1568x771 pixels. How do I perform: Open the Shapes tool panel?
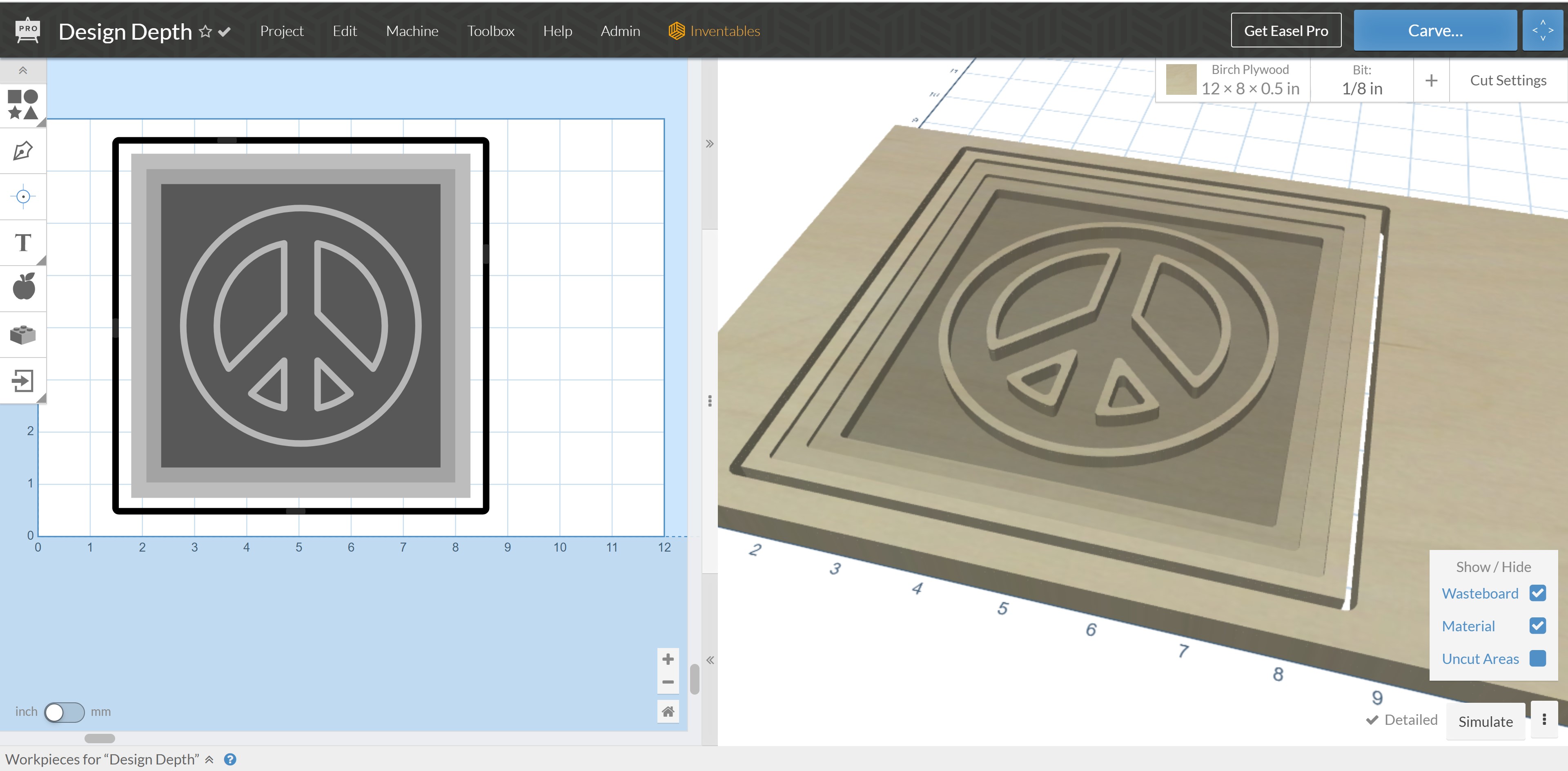(23, 104)
